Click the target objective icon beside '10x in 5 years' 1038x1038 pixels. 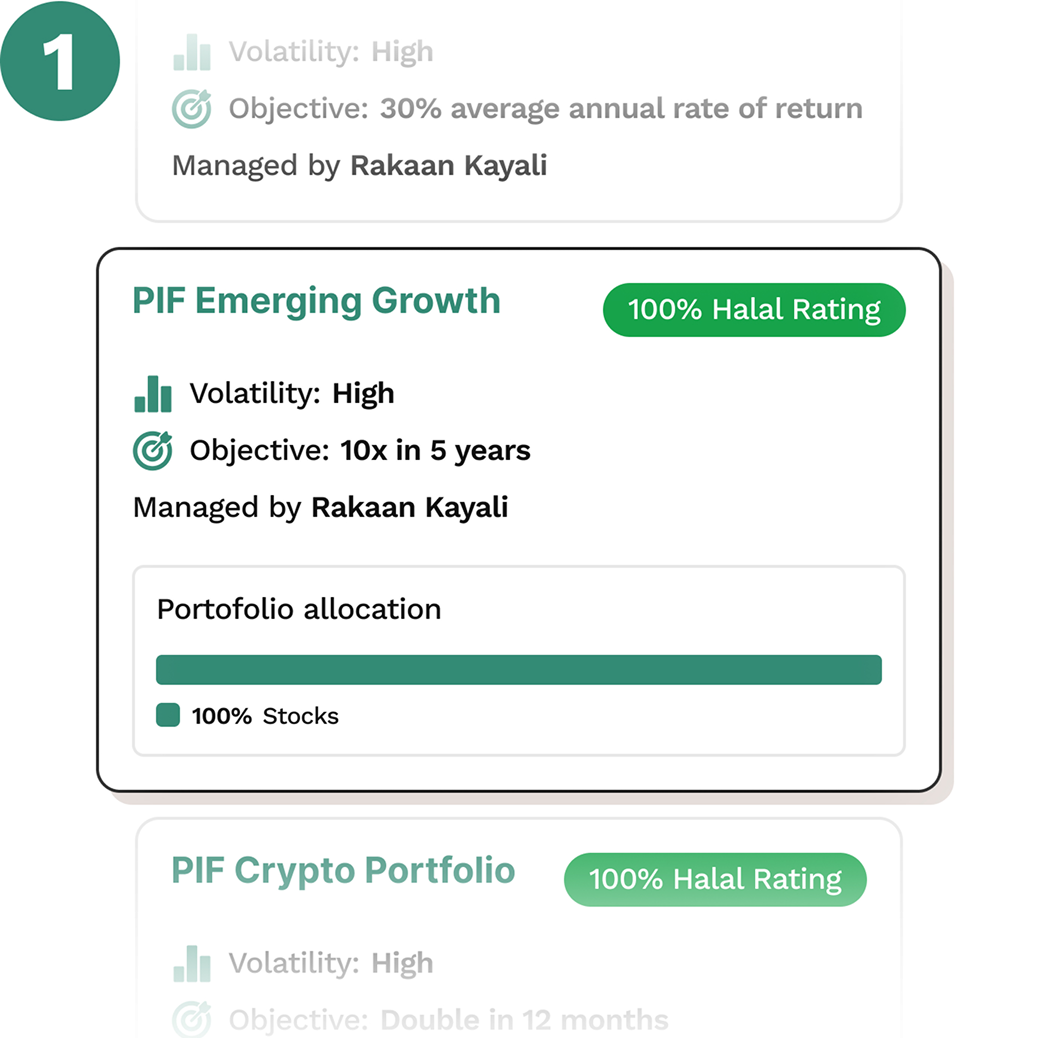151,450
